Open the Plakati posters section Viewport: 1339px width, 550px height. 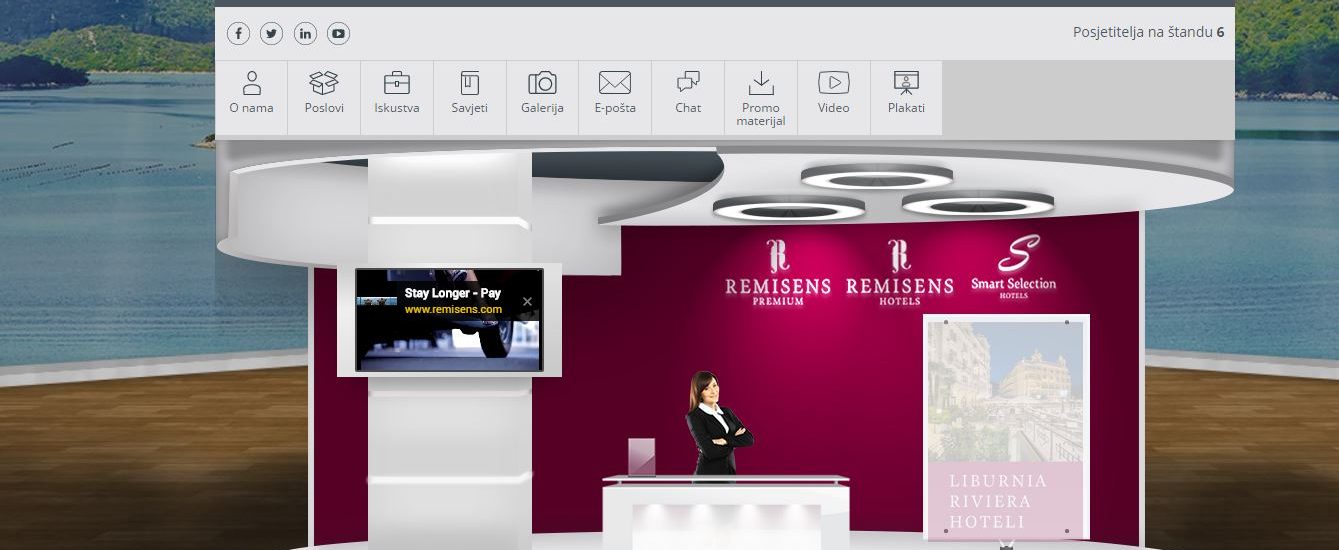[x=906, y=97]
